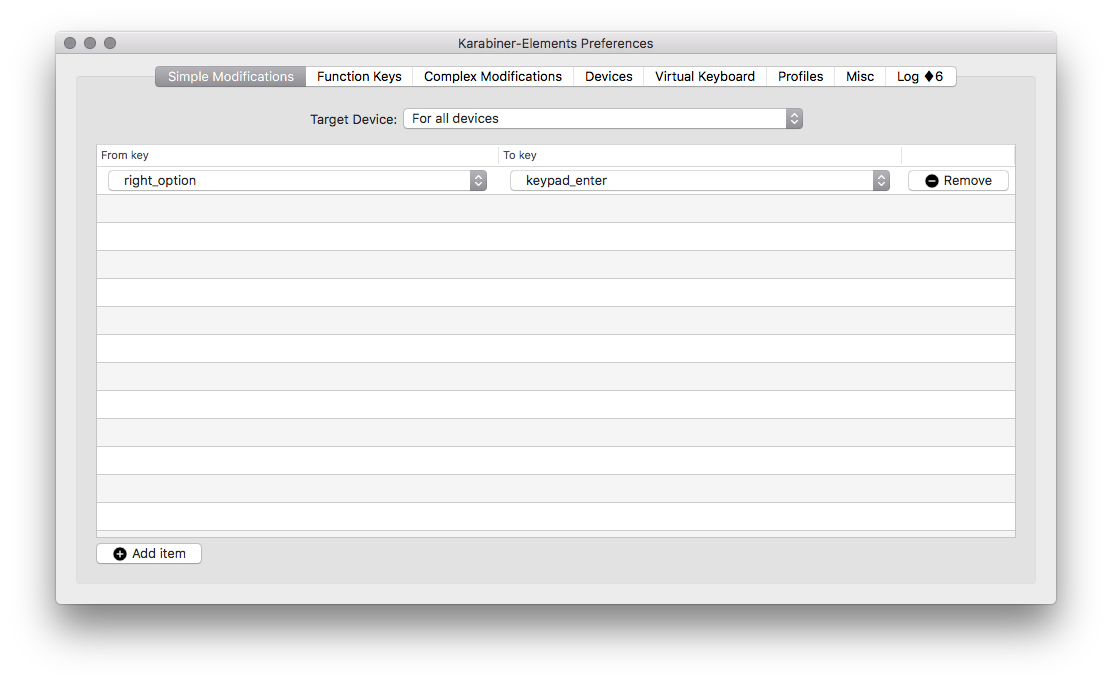Select the Virtual Keyboard tab
Viewport: 1112px width, 684px height.
[x=704, y=77]
